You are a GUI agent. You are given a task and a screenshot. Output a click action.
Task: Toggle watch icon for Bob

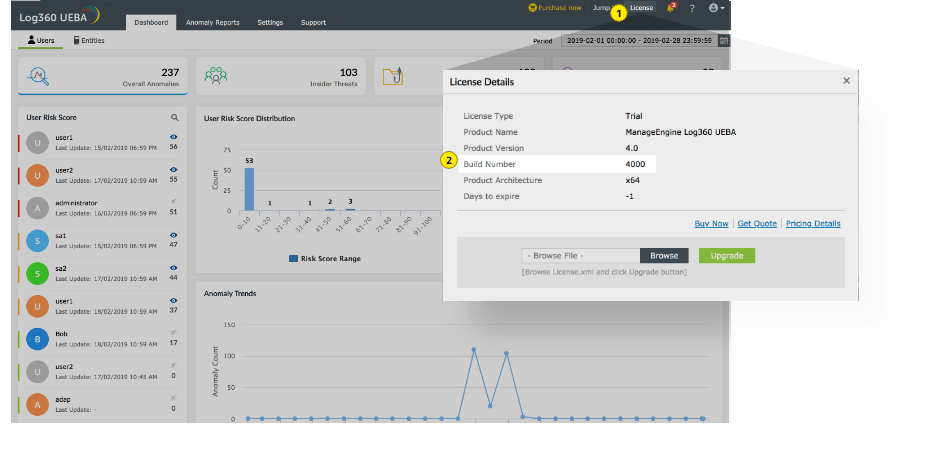tap(173, 334)
